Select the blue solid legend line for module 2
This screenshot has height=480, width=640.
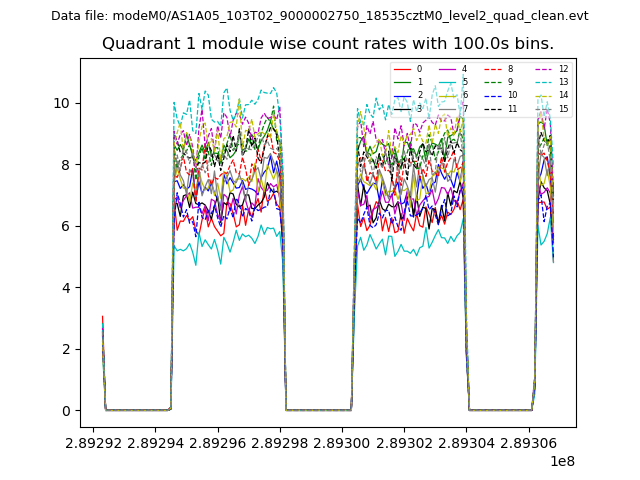pyautogui.click(x=402, y=95)
